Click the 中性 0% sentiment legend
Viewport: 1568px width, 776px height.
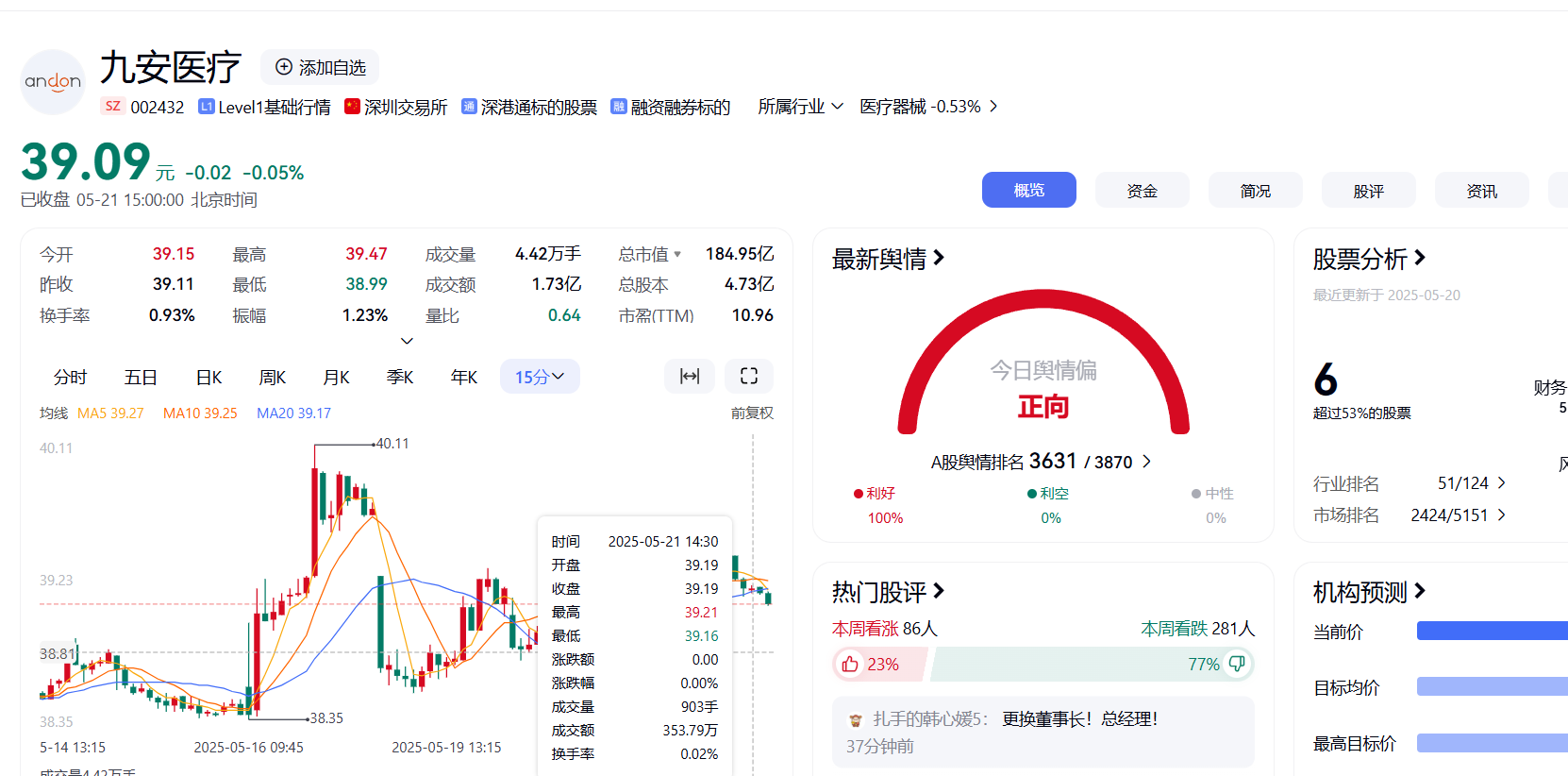point(1213,505)
